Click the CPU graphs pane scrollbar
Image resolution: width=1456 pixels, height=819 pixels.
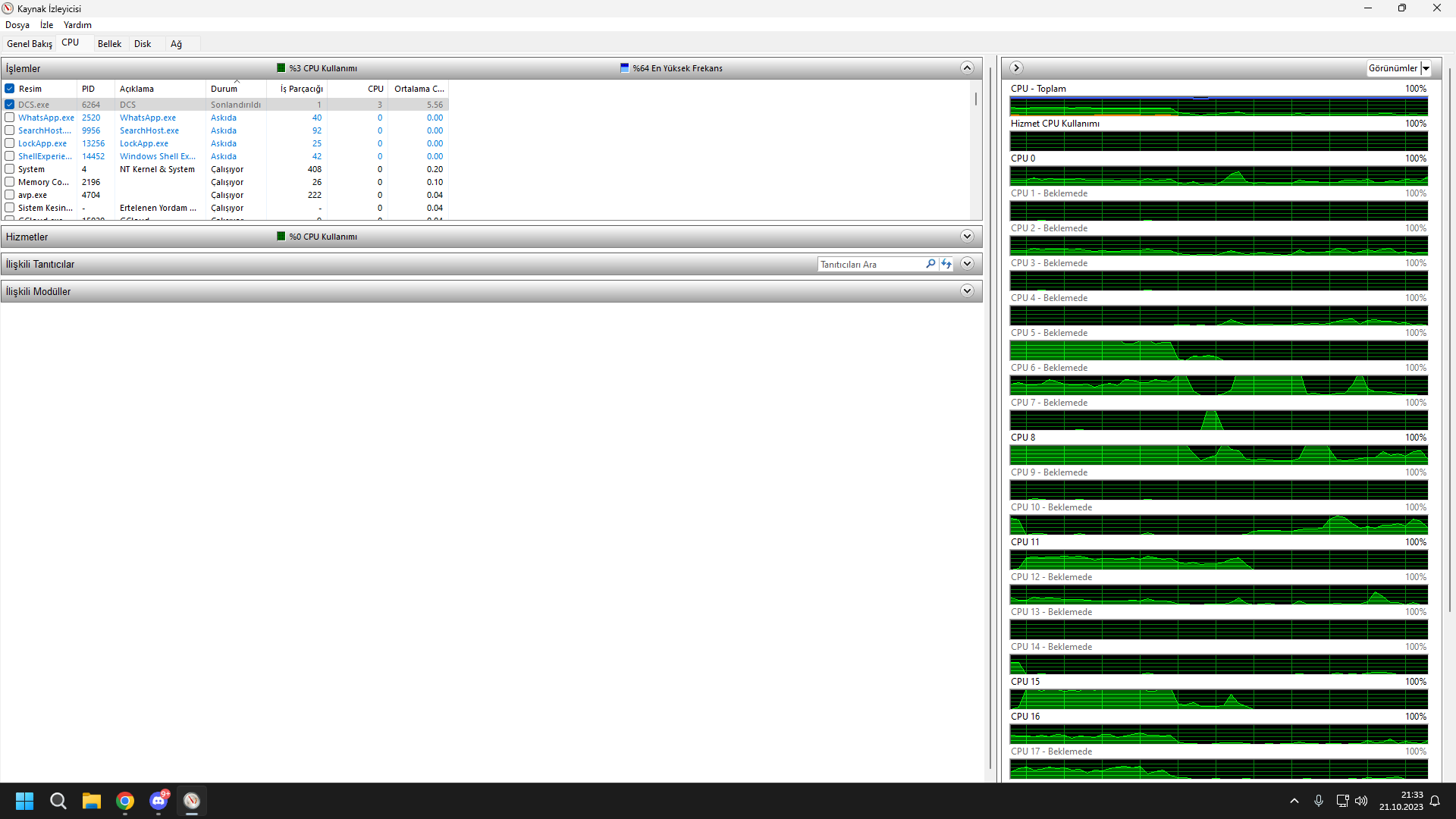[x=1449, y=341]
